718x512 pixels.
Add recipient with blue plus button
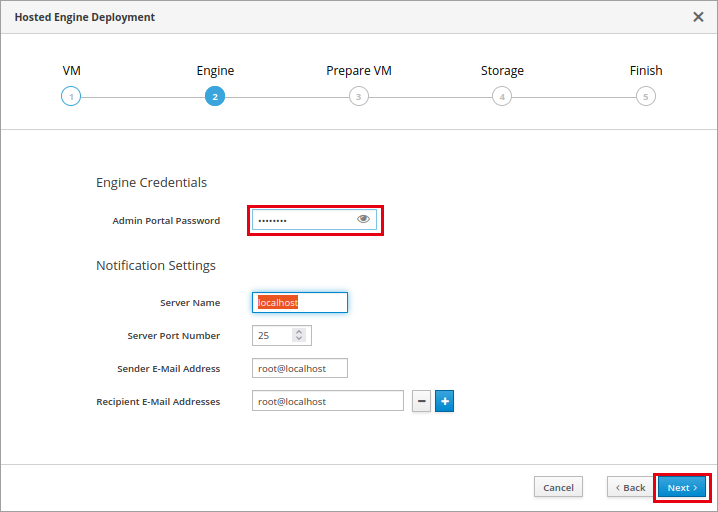tap(444, 401)
